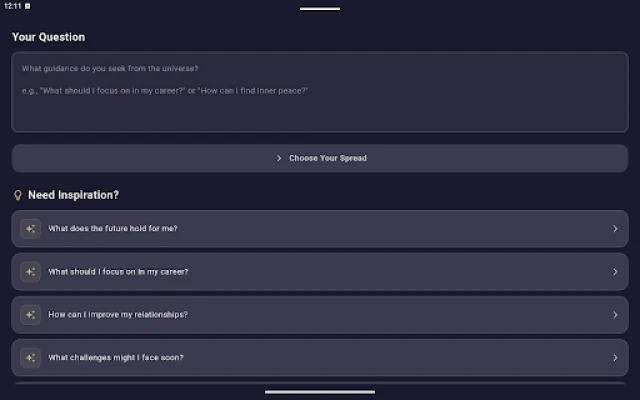Click sparkle icon beside challenges question
Screen dimensions: 640x400
[31, 358]
